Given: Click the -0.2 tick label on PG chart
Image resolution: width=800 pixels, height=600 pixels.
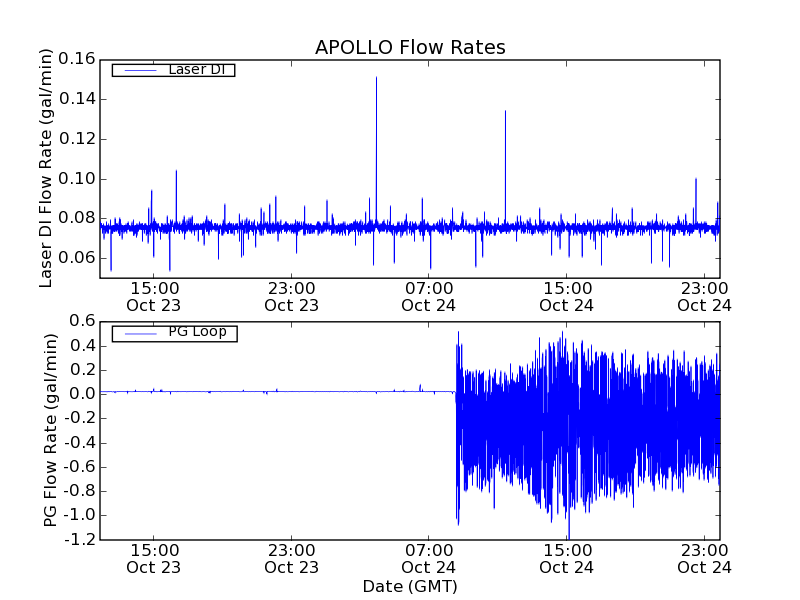Looking at the screenshot, I should [x=80, y=418].
